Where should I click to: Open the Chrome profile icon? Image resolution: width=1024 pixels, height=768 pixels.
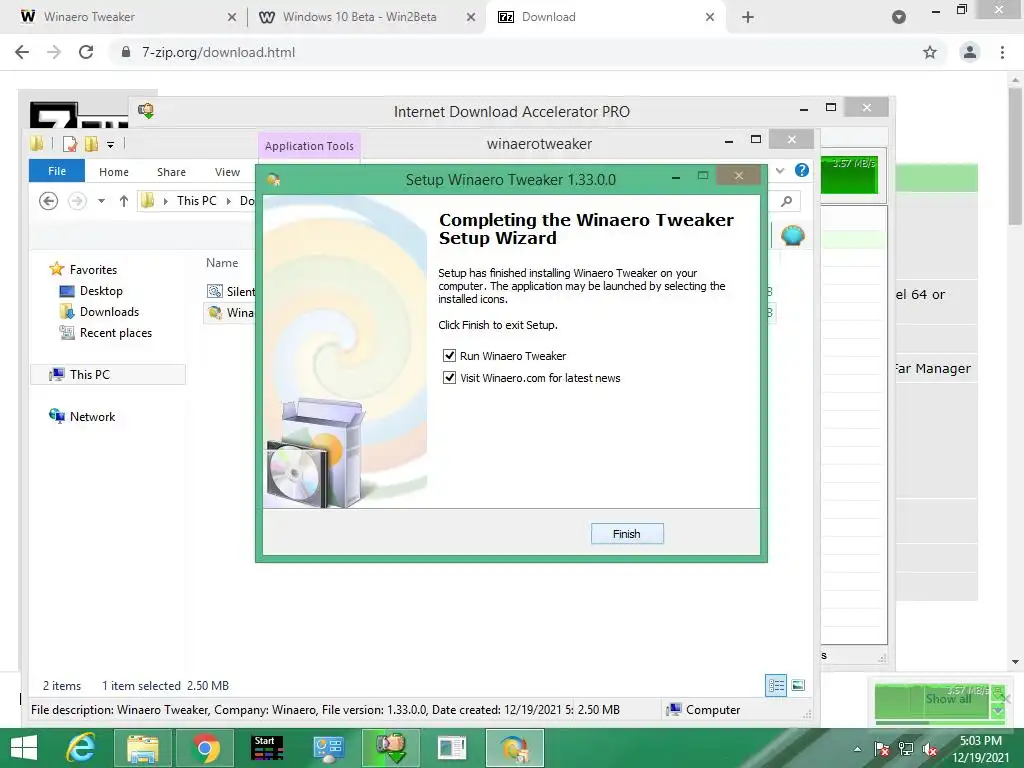pos(970,52)
